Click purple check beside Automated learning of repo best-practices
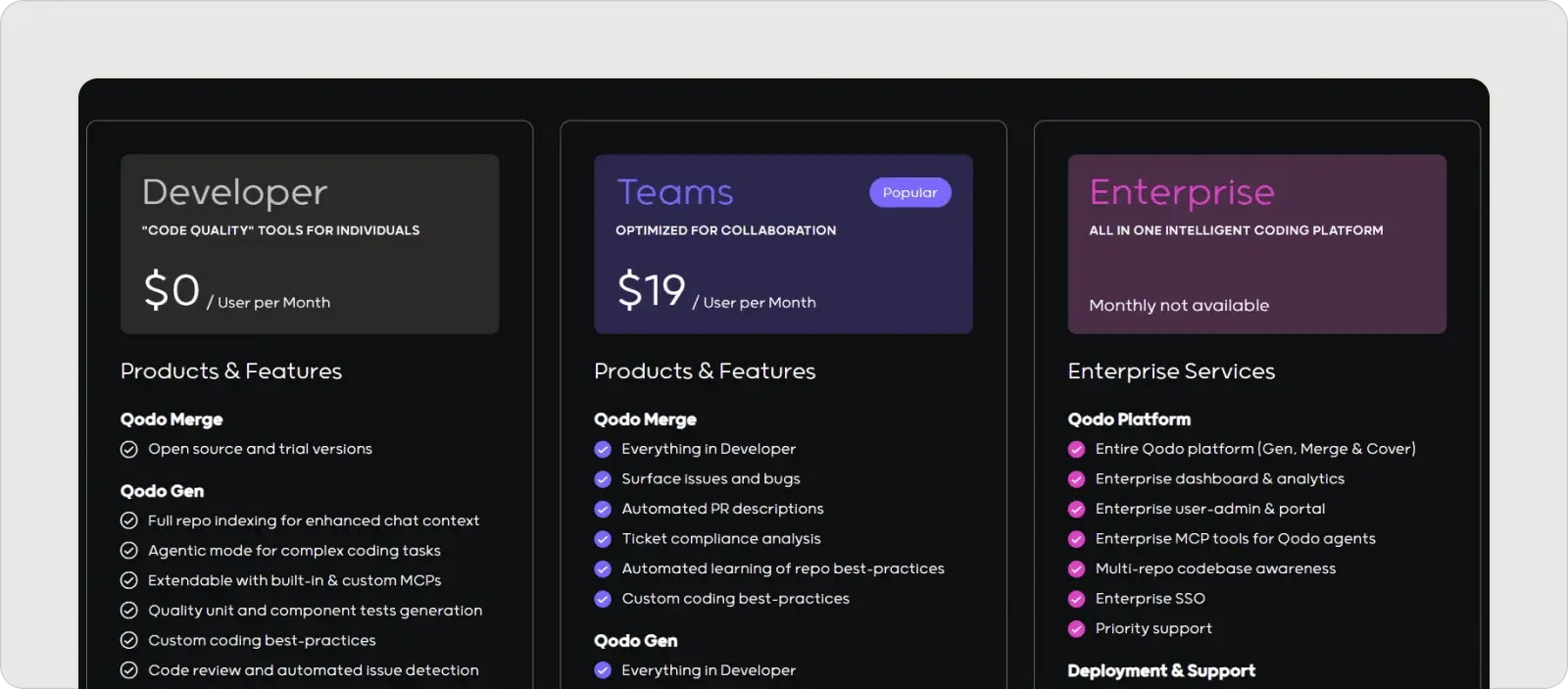Image resolution: width=1568 pixels, height=689 pixels. 603,568
